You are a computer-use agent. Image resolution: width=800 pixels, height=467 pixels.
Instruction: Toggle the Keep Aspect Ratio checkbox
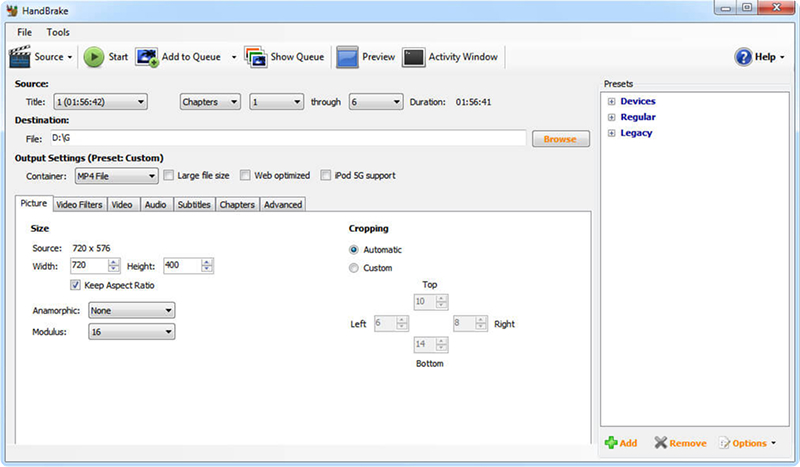tap(76, 285)
